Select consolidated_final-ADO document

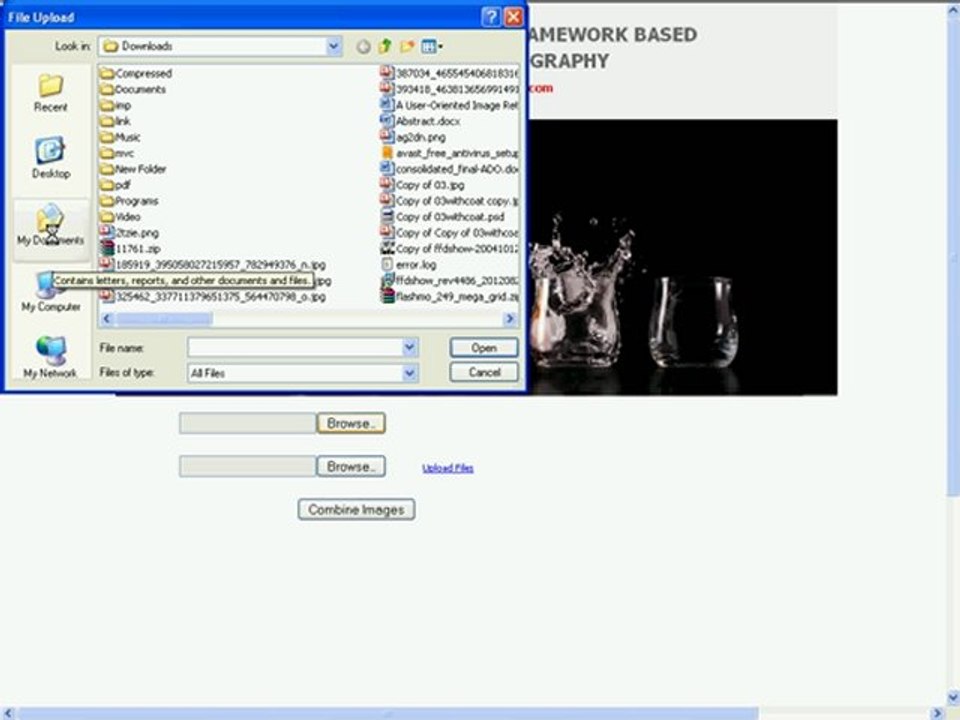tap(449, 169)
